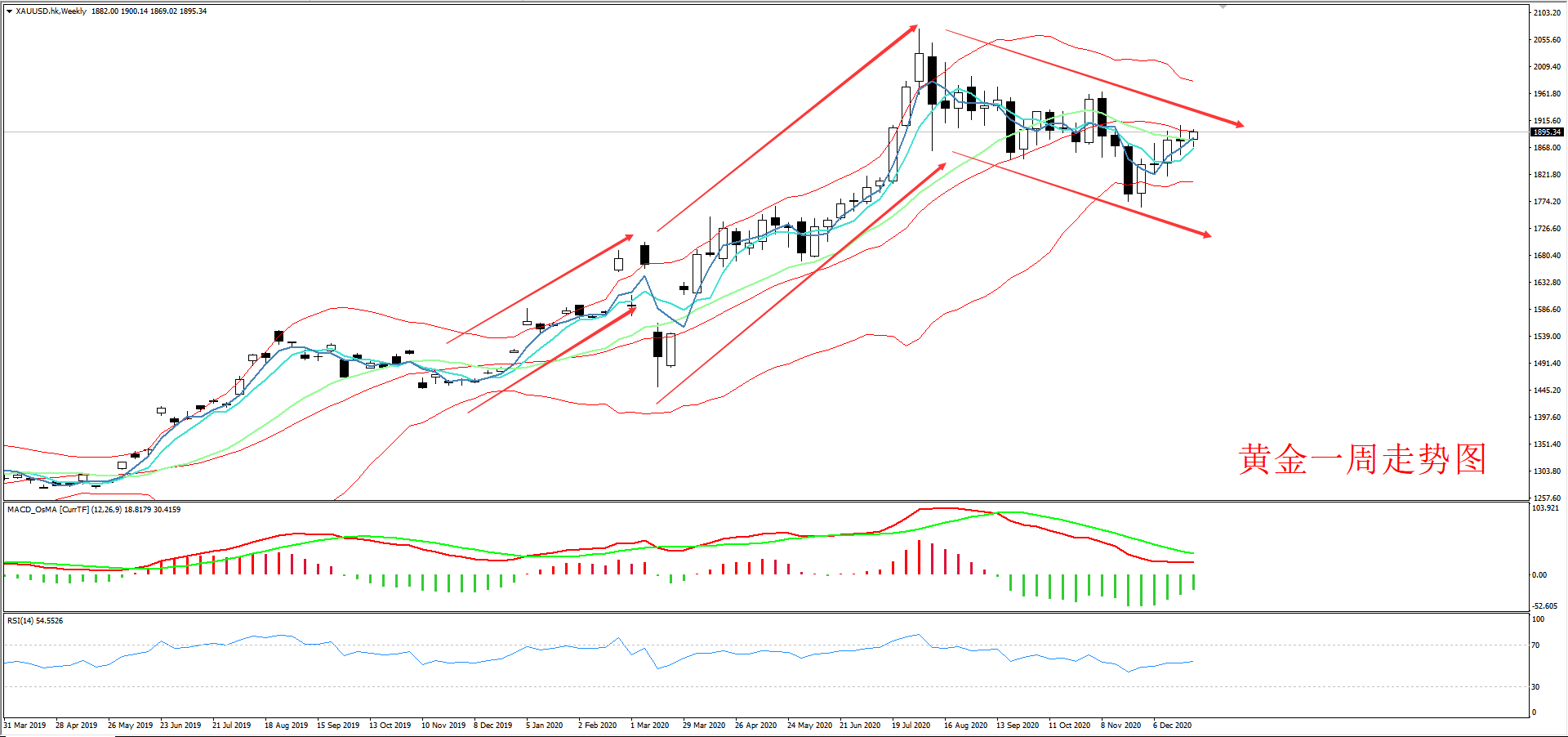Click the 5 Jan 2020 date label
Screen dimensions: 1568x737
tap(544, 725)
